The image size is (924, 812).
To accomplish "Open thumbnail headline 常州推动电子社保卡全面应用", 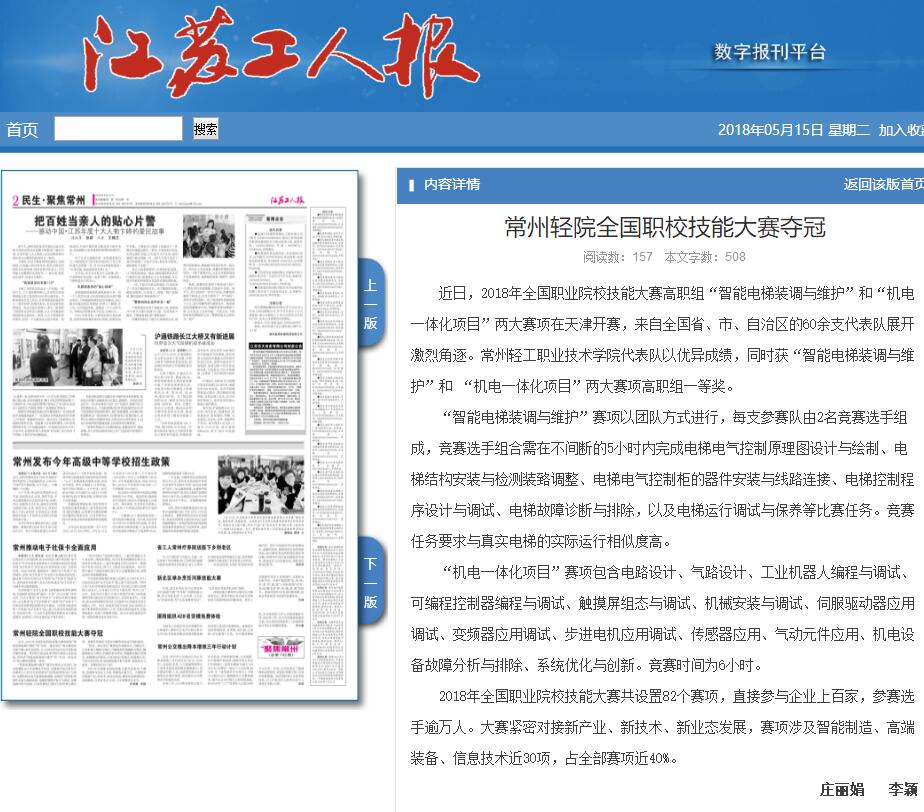I will pyautogui.click(x=54, y=547).
